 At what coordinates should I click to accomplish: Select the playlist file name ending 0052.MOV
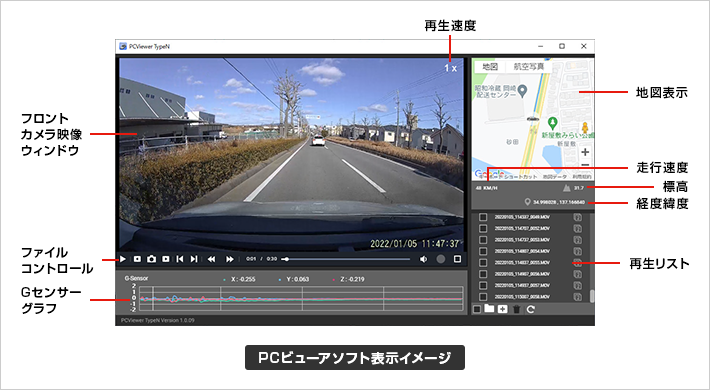522,229
